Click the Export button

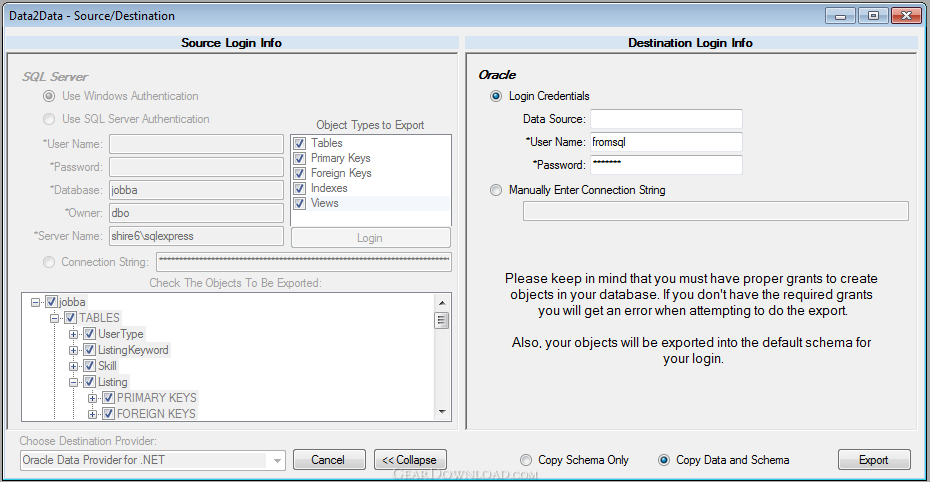tap(874, 460)
